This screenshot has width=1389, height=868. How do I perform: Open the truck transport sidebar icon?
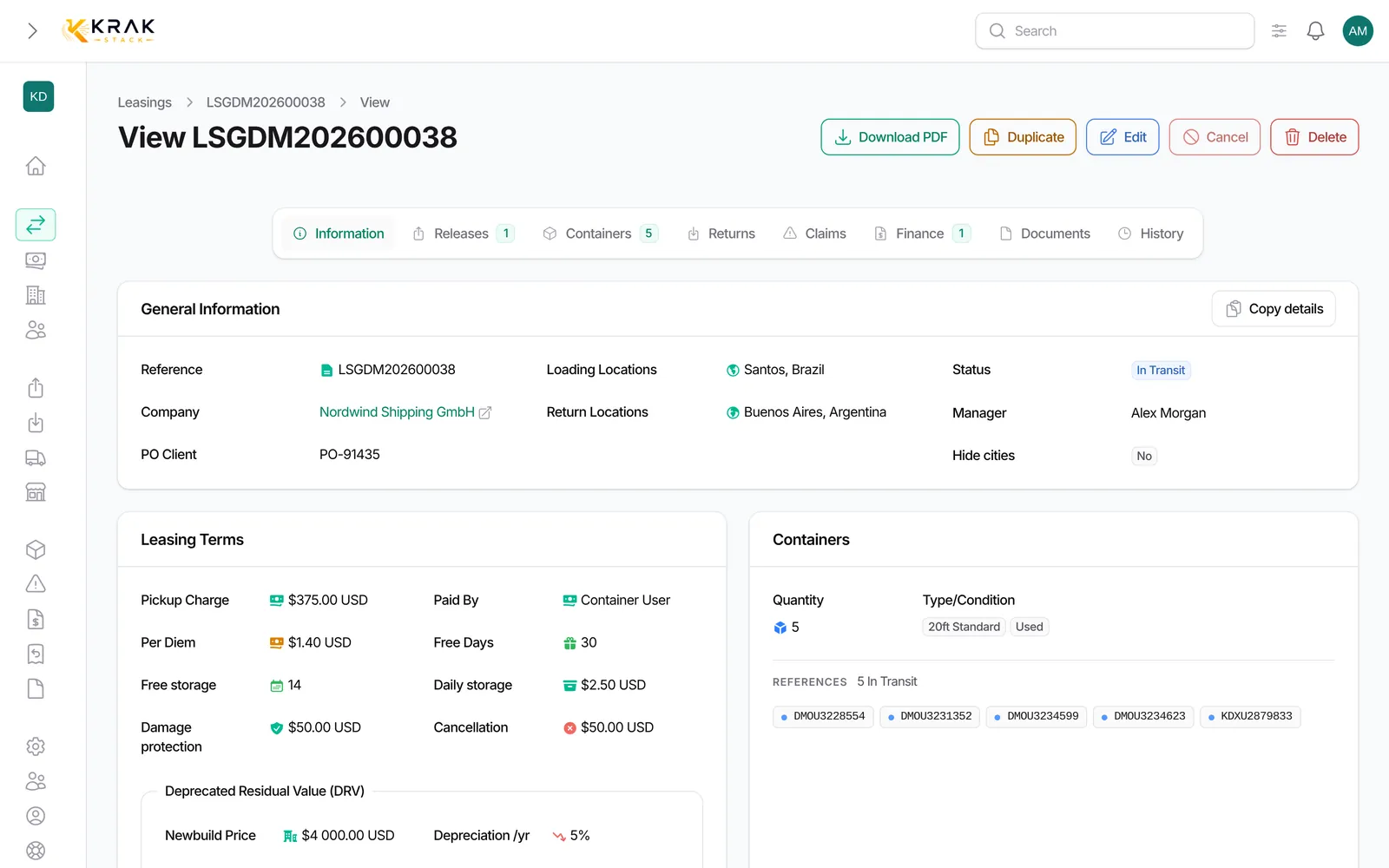(x=36, y=457)
